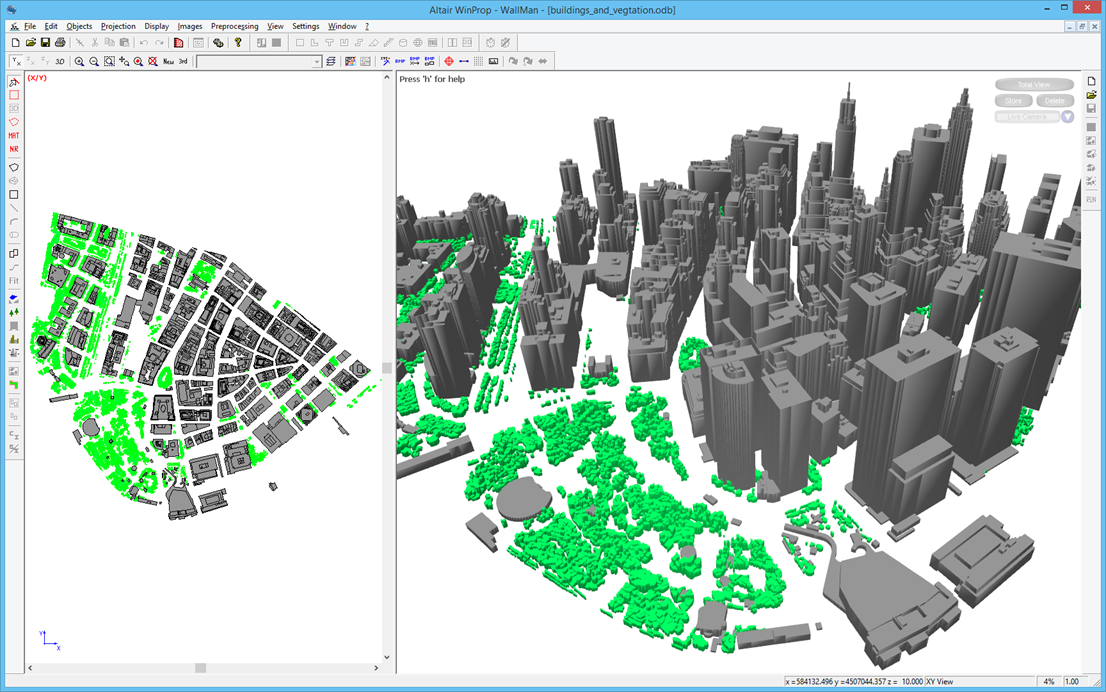Screen dimensions: 1106x692
Task: Open the Projection menu
Action: pos(118,26)
